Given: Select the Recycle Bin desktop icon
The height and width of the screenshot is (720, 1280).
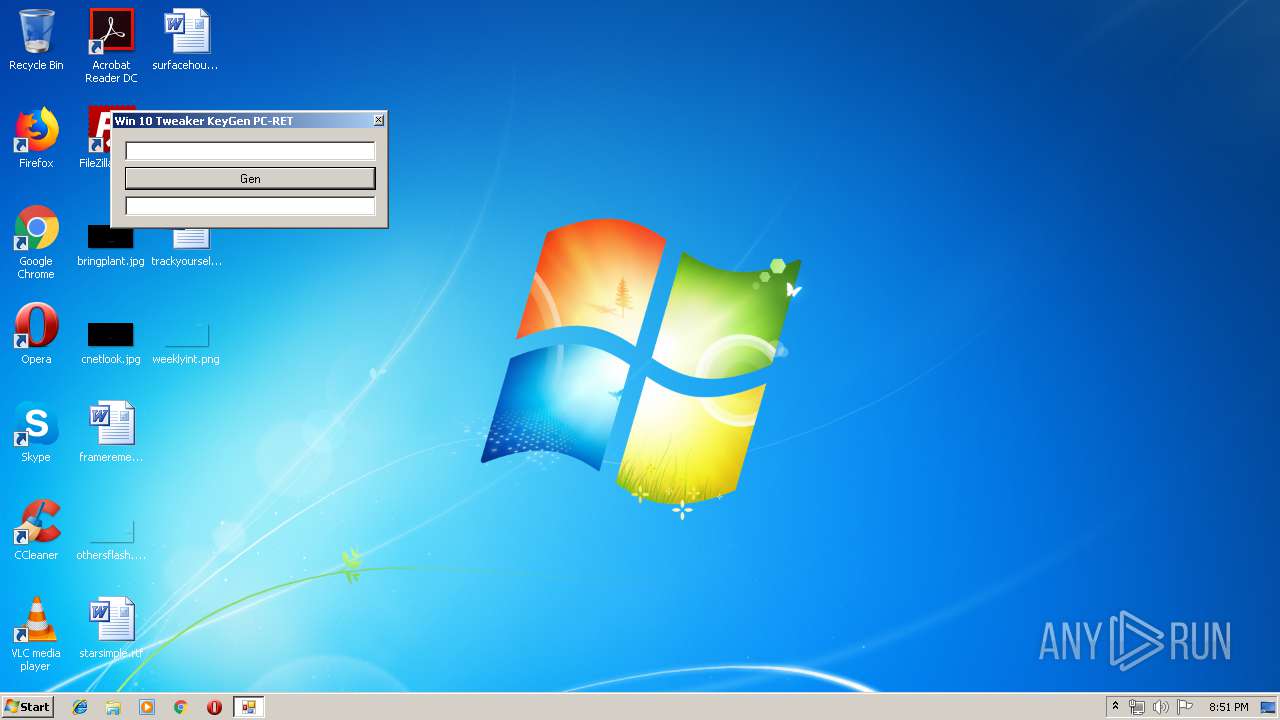Looking at the screenshot, I should coord(36,40).
